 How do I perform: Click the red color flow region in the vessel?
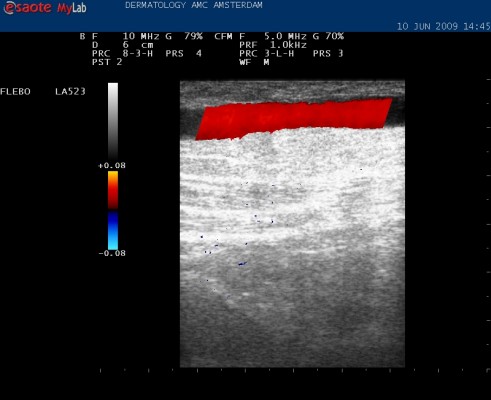(x=293, y=119)
